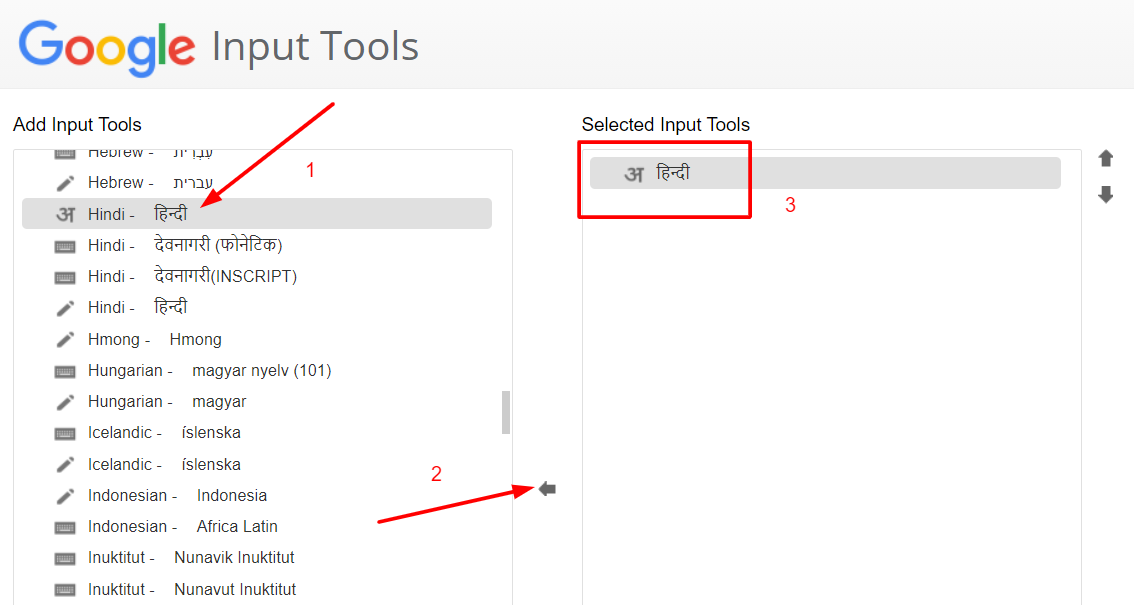Click the keyboard icon for Hindi देवनागरी (फोनेटिक)
This screenshot has width=1134, height=605.
64,244
